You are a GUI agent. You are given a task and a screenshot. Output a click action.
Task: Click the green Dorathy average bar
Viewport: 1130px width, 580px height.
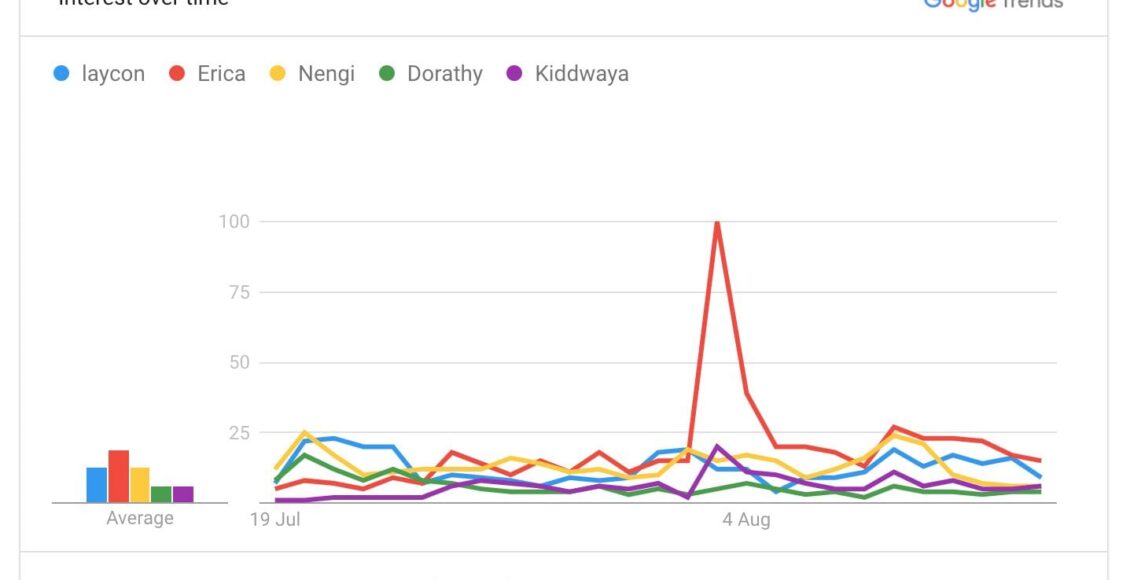tap(161, 494)
